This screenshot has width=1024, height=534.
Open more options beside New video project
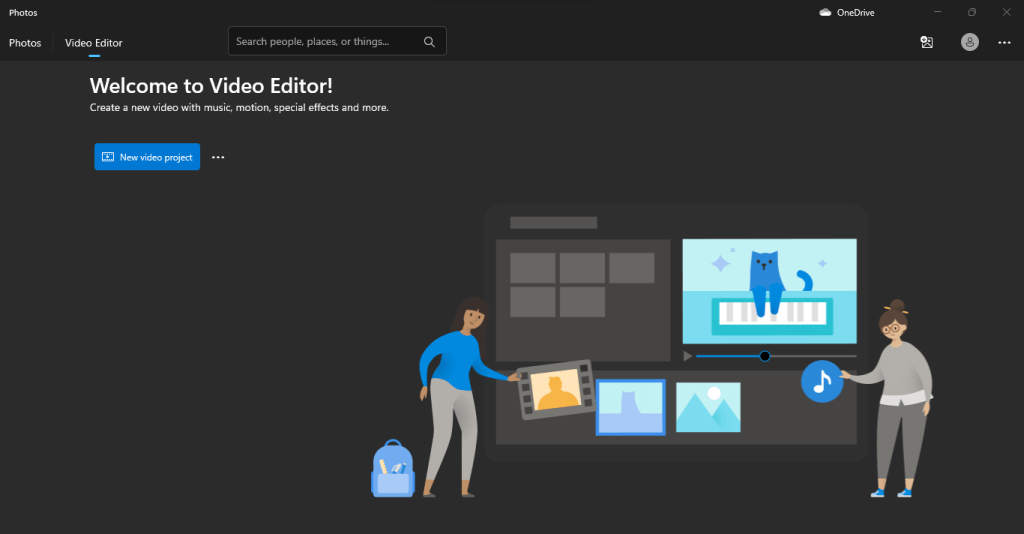pos(218,157)
